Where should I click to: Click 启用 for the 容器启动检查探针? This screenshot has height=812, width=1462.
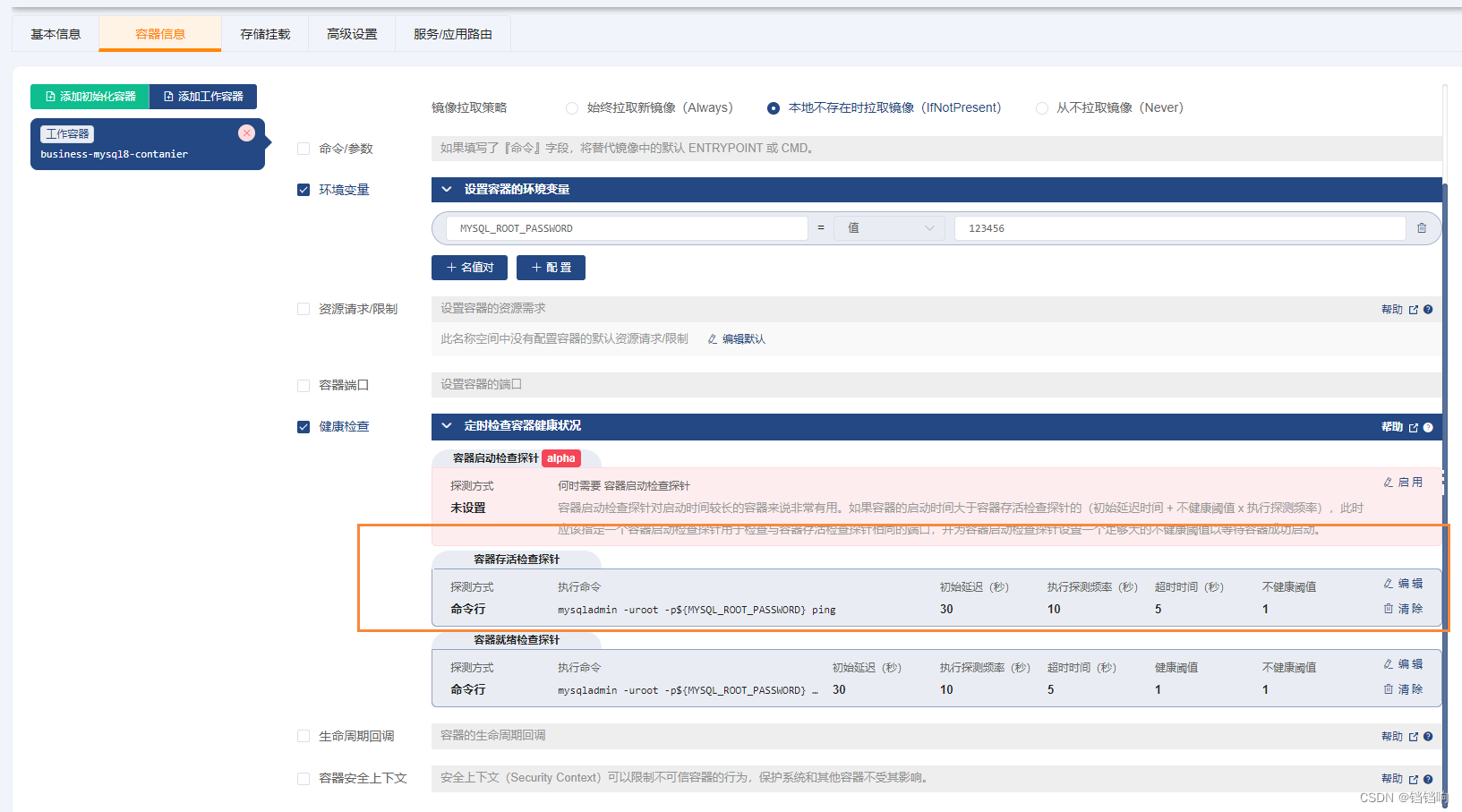click(1403, 483)
